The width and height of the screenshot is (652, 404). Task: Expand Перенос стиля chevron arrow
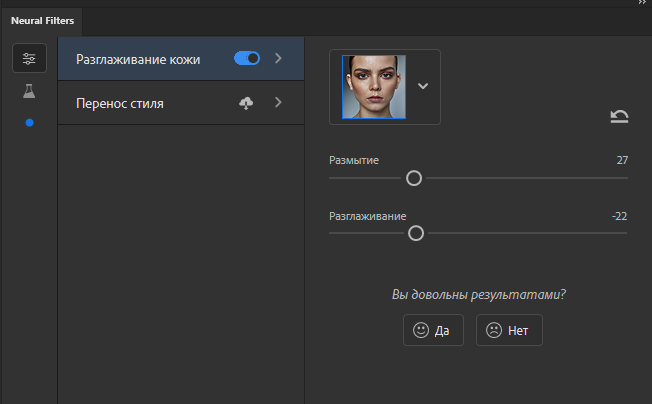pos(278,102)
